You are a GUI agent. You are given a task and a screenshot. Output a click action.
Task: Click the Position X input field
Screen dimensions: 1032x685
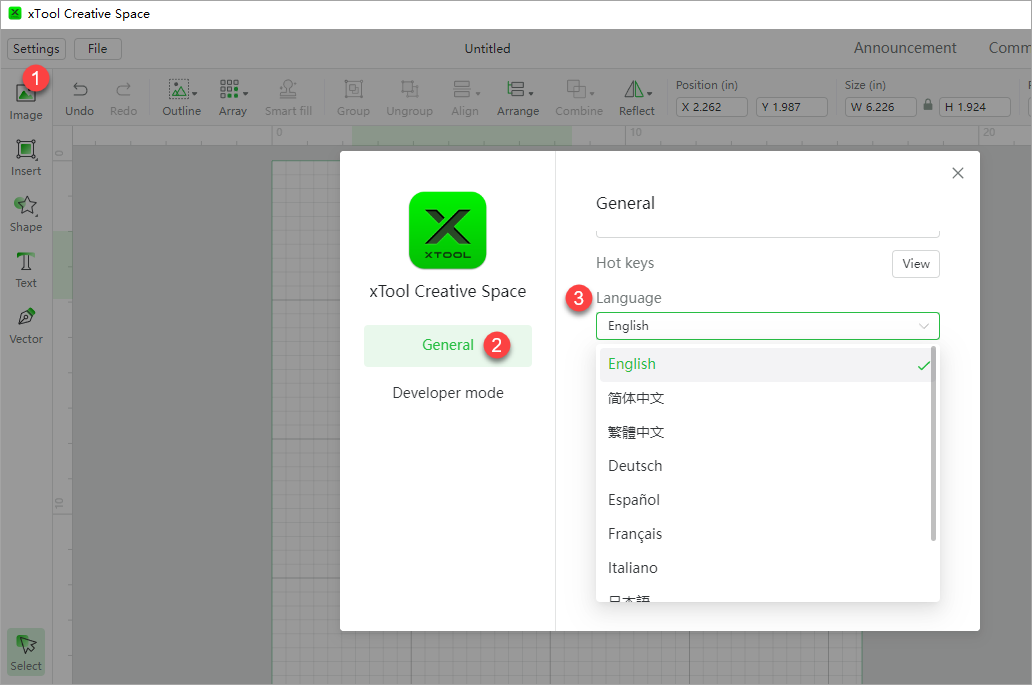[712, 107]
